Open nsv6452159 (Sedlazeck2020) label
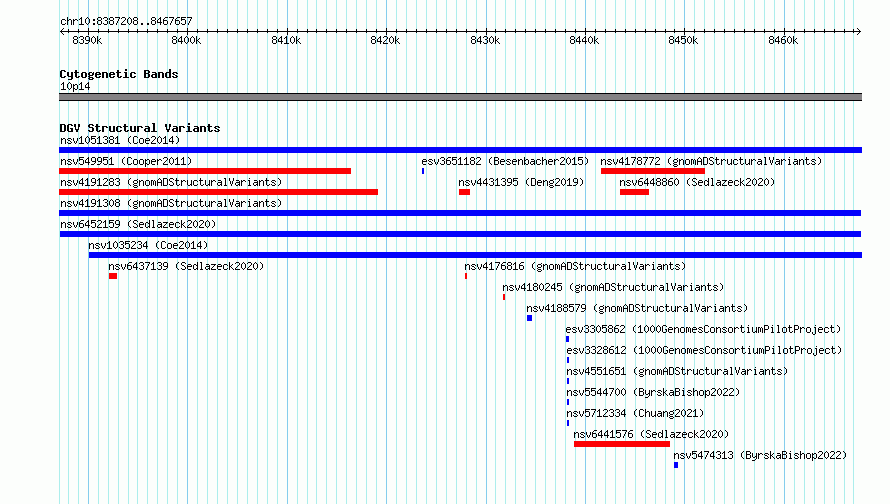 pos(138,224)
